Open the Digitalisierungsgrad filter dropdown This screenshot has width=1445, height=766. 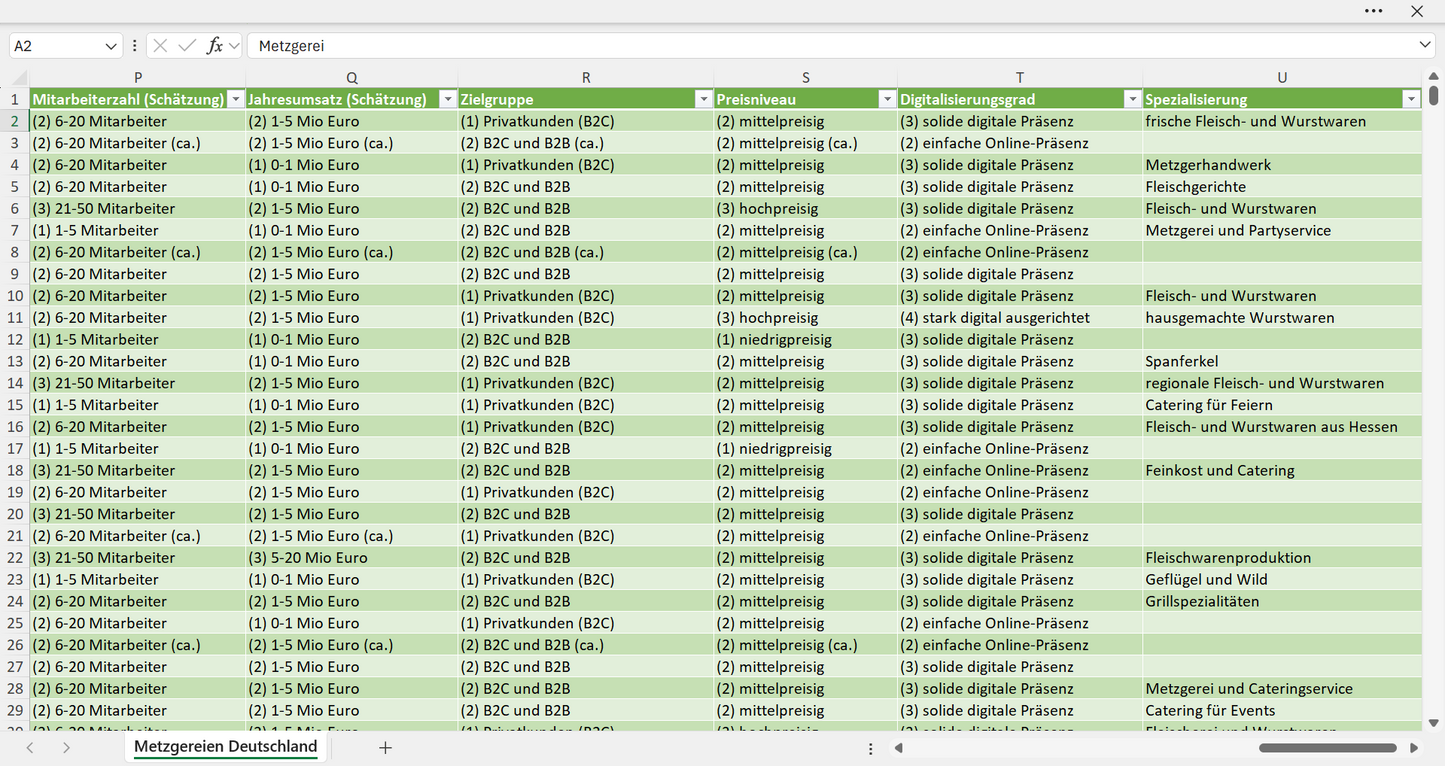coord(1132,99)
